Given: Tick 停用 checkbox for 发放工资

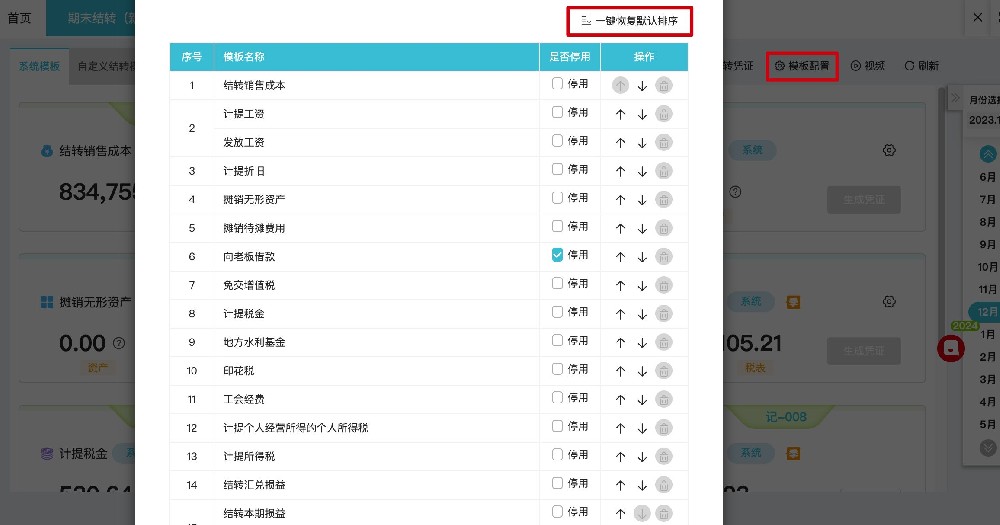Looking at the screenshot, I should click(557, 140).
